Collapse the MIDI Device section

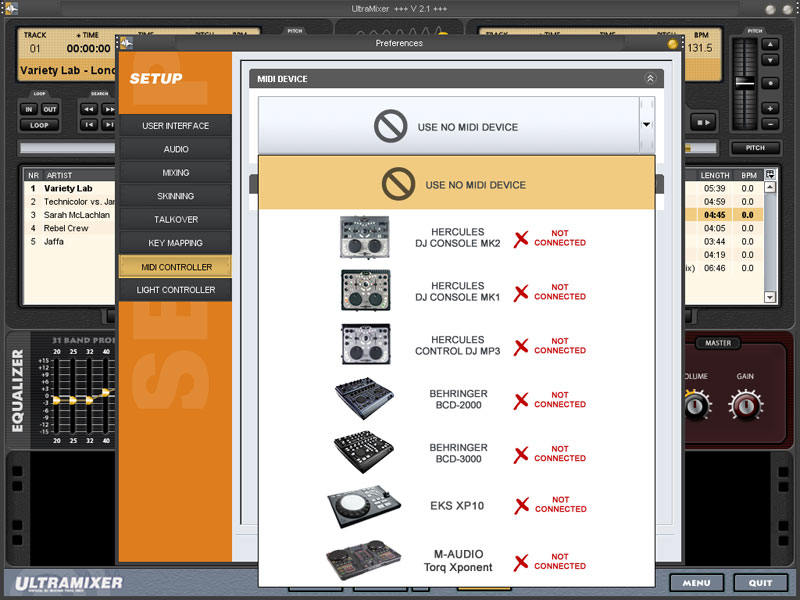tap(650, 79)
